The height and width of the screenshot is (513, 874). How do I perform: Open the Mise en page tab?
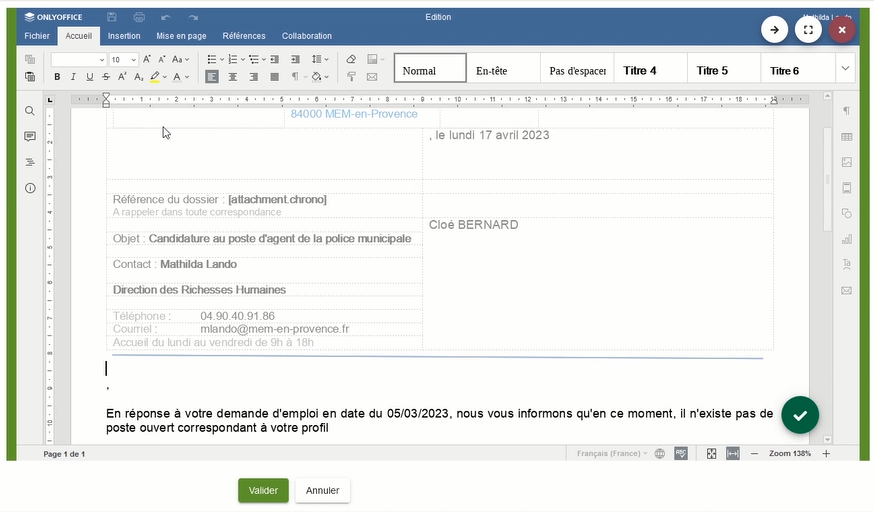pyautogui.click(x=181, y=36)
